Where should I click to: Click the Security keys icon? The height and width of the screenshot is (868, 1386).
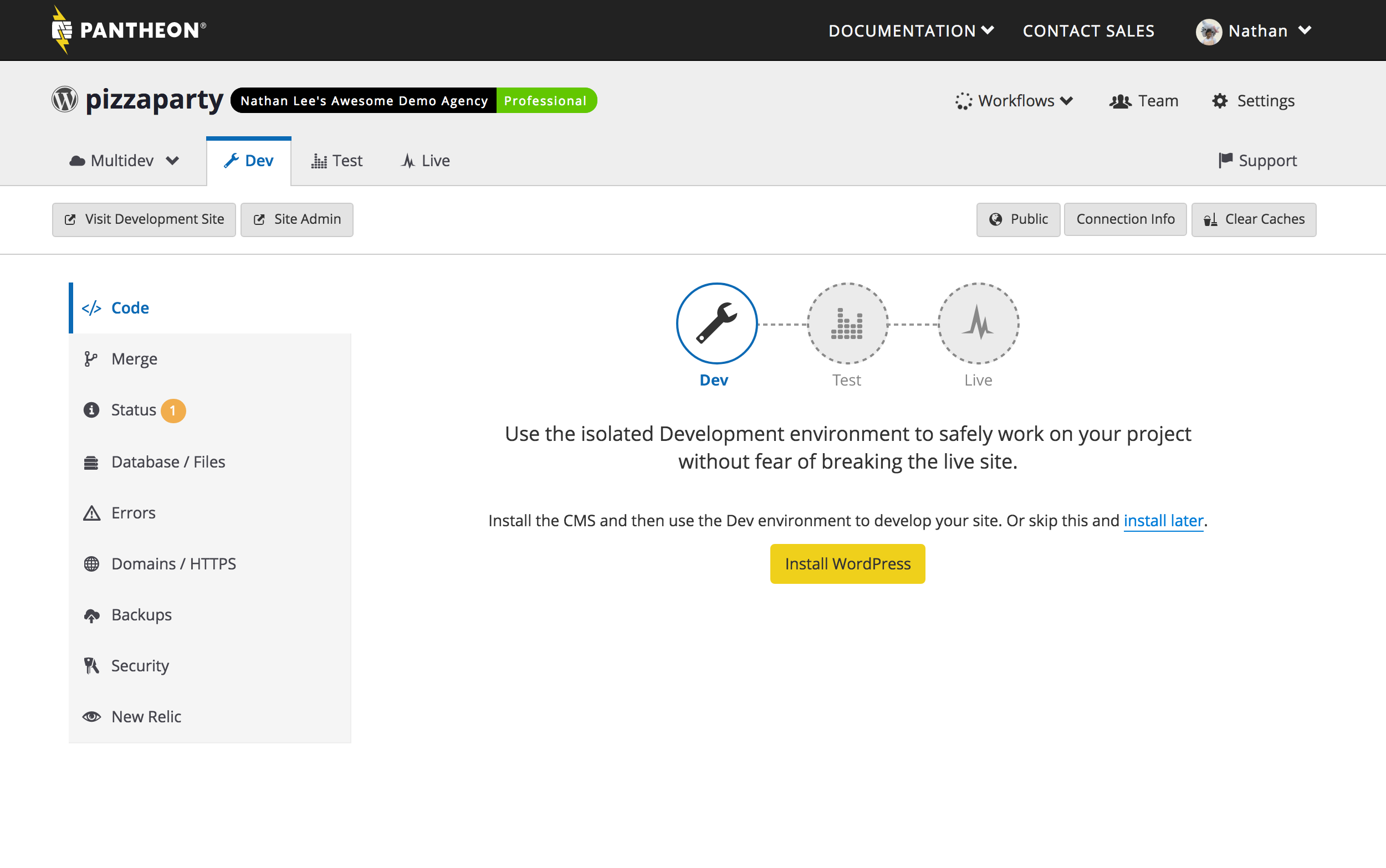point(92,666)
